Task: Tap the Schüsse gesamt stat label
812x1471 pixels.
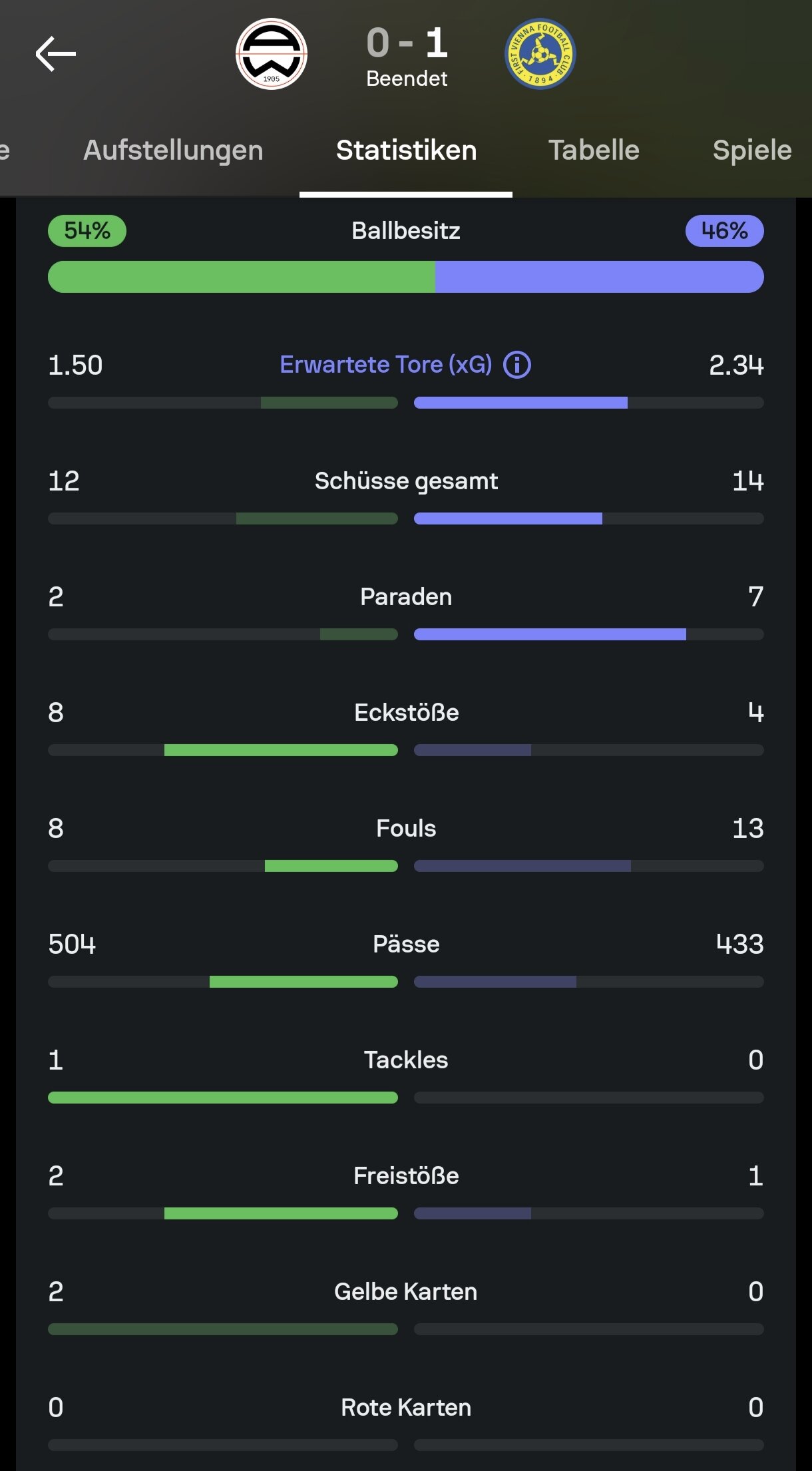Action: point(406,481)
